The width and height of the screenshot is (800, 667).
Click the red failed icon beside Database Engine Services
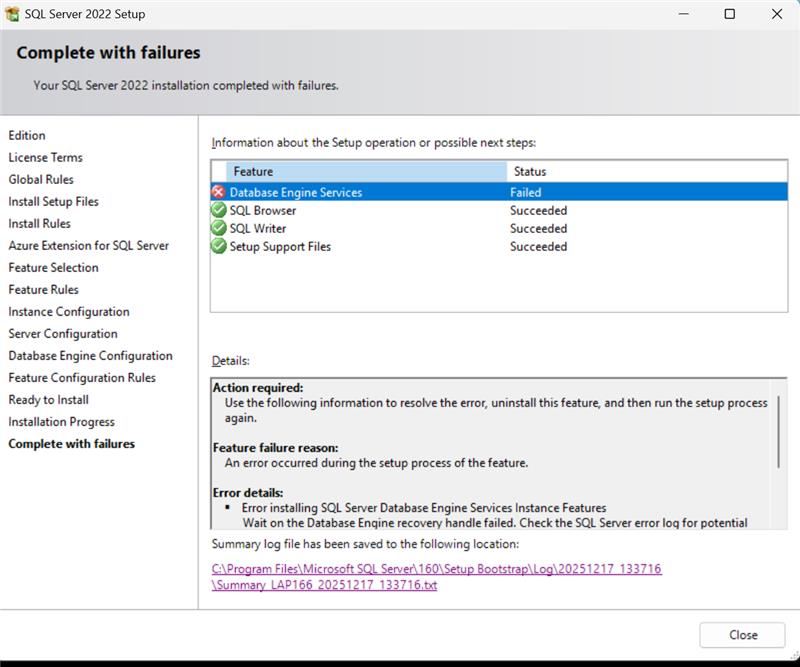pos(218,192)
